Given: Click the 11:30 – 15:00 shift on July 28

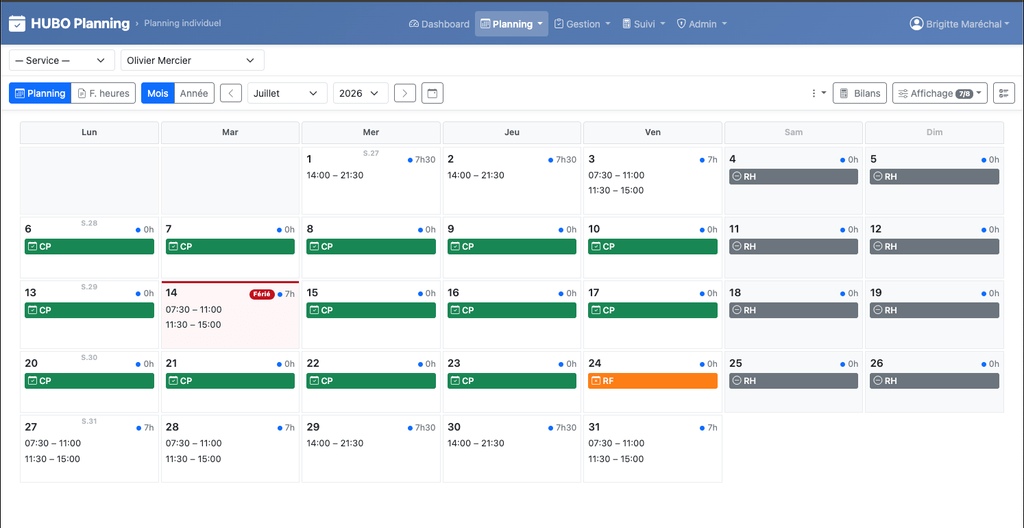Looking at the screenshot, I should click(193, 459).
